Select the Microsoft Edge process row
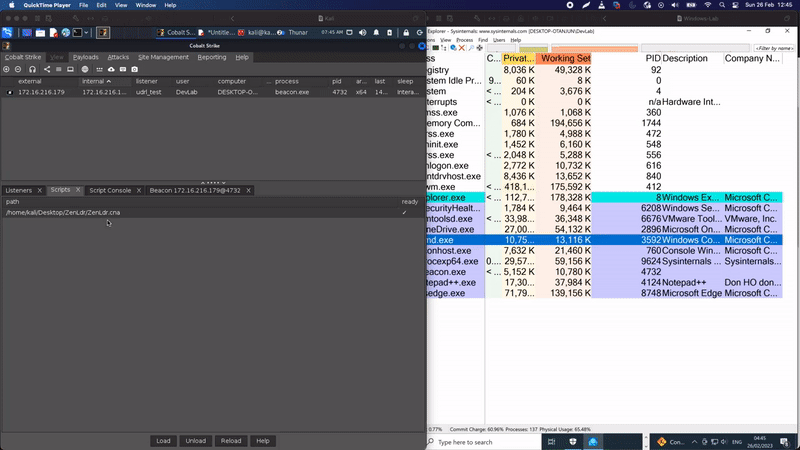 click(604, 293)
